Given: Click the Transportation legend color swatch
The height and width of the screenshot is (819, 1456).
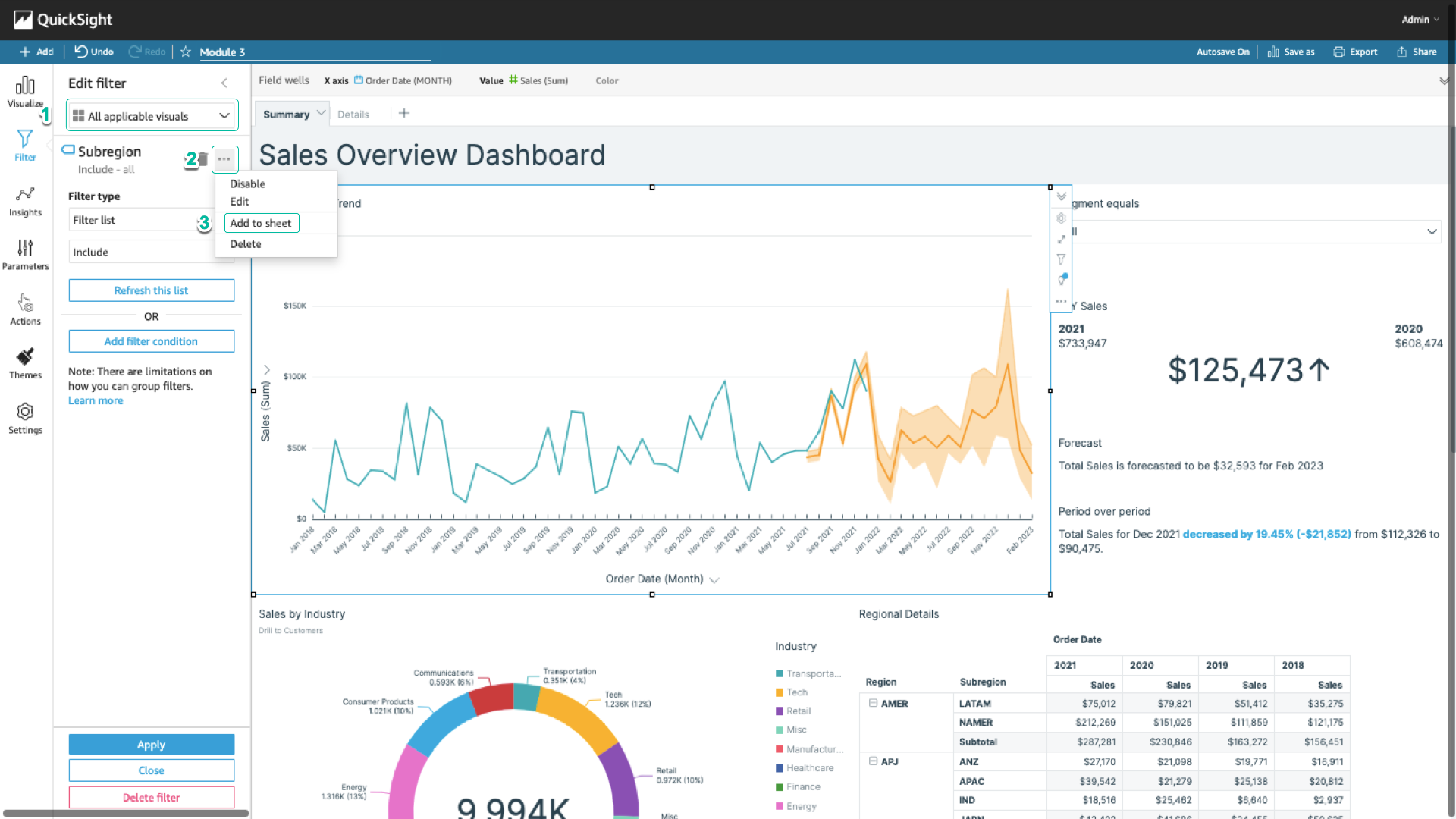Looking at the screenshot, I should tap(780, 673).
